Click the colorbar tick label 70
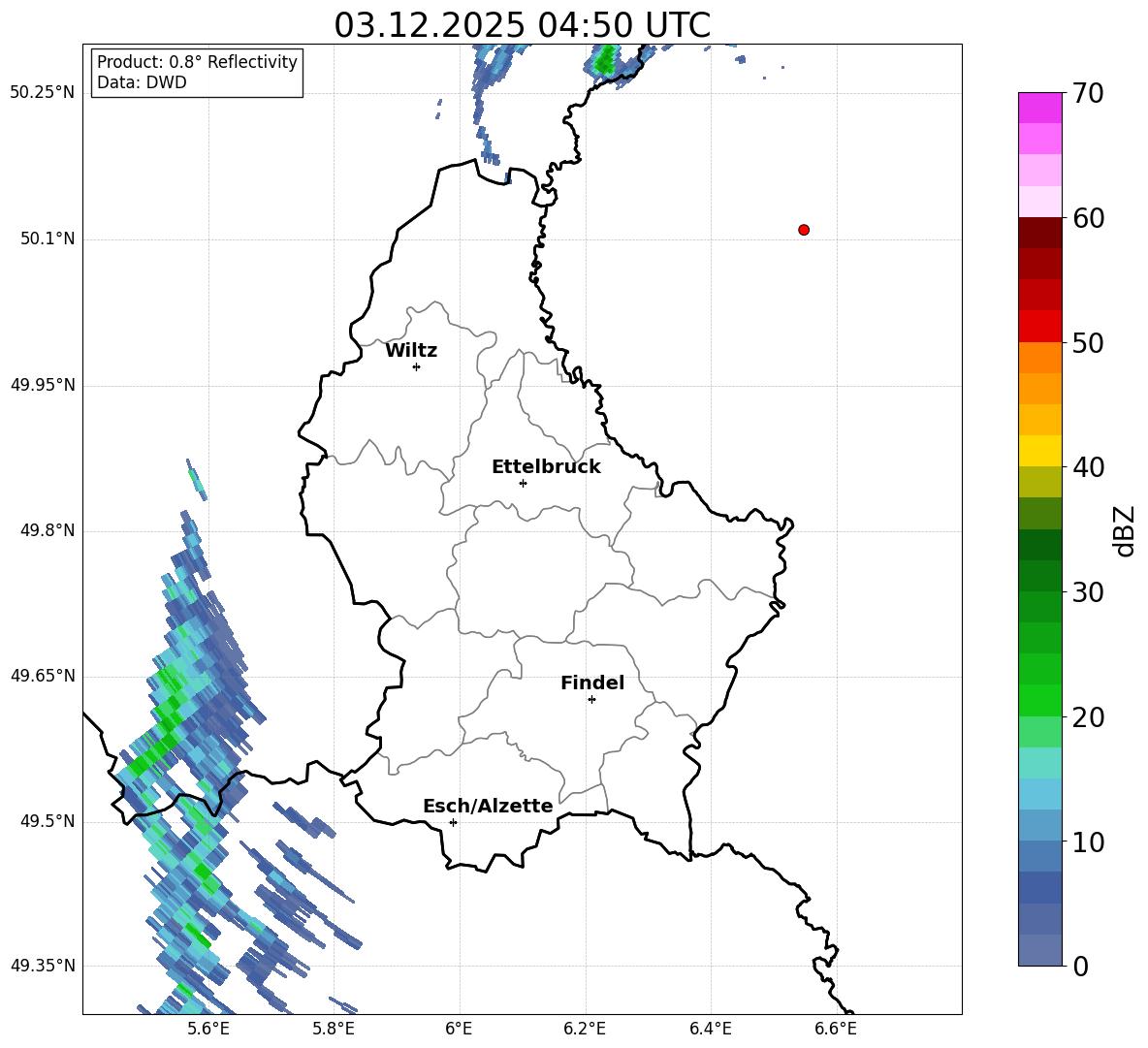 [x=1088, y=94]
